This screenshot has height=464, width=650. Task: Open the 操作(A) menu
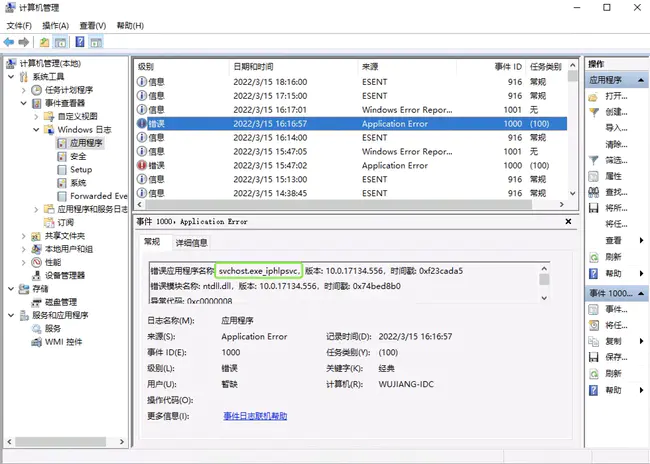(56, 26)
